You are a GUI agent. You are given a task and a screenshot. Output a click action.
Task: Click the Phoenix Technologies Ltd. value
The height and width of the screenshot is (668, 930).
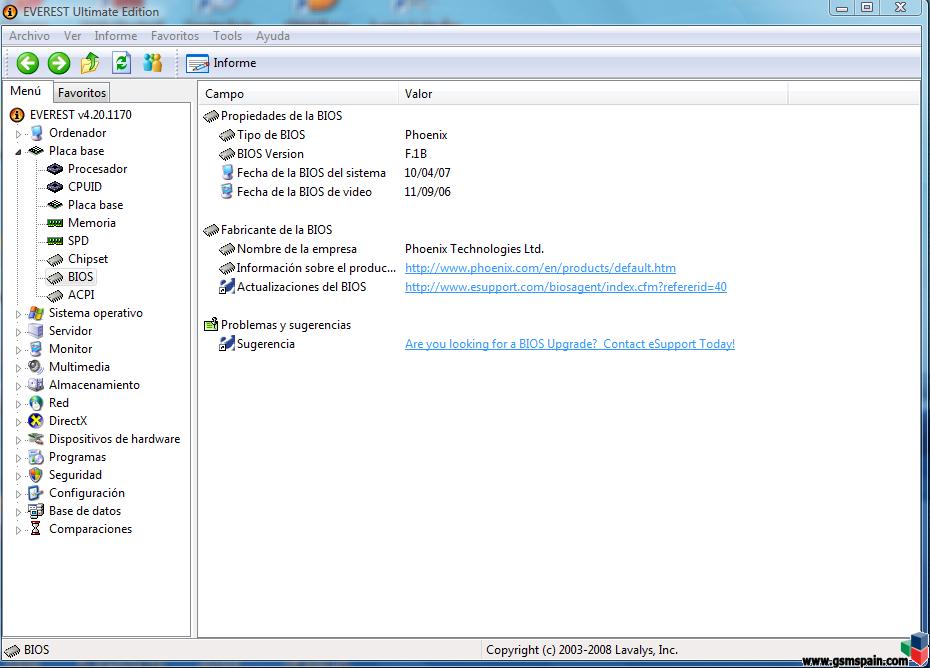click(474, 249)
